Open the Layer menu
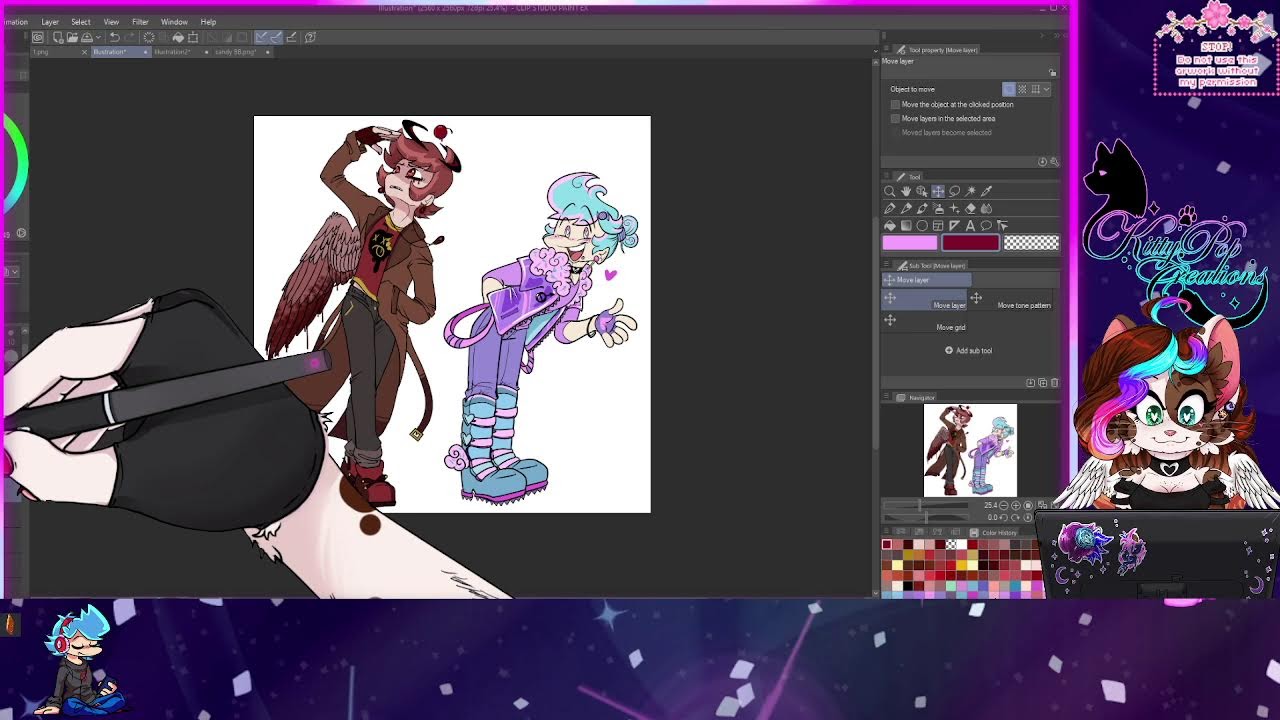 coord(49,21)
